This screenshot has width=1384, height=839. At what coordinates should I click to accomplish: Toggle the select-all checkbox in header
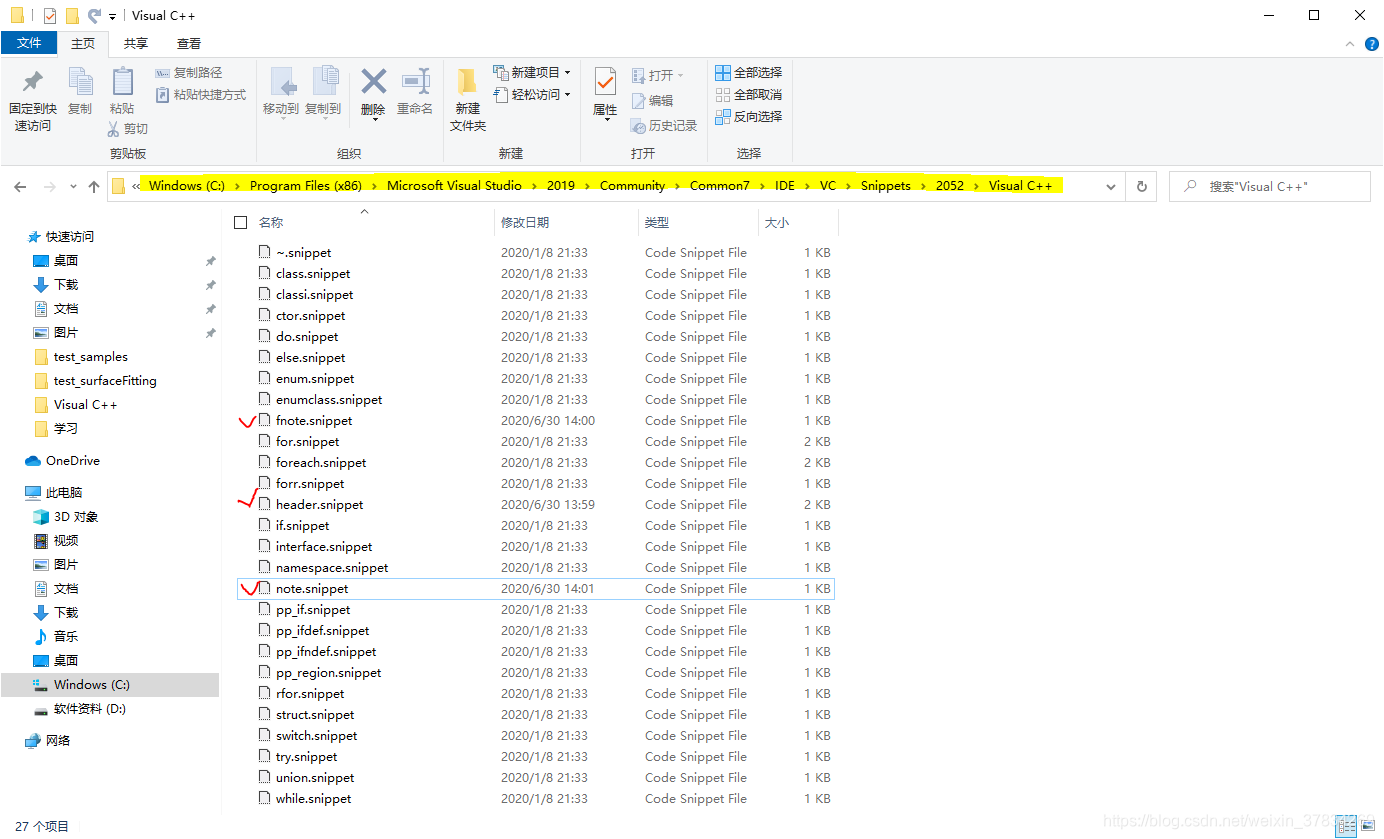[240, 223]
